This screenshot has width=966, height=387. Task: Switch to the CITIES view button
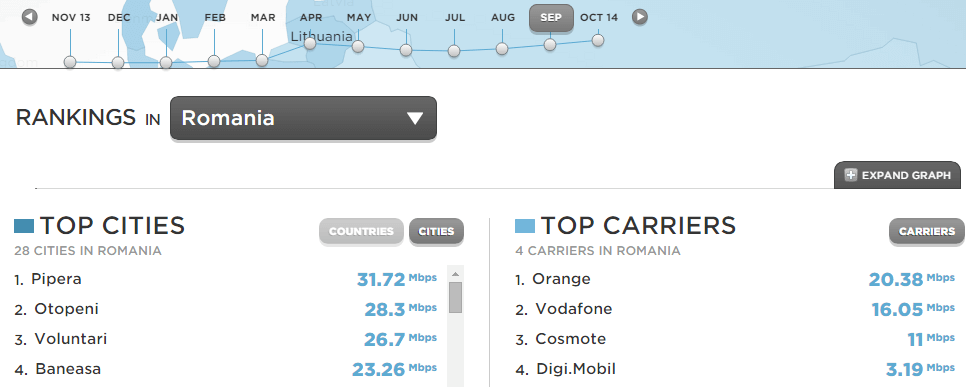pyautogui.click(x=436, y=232)
